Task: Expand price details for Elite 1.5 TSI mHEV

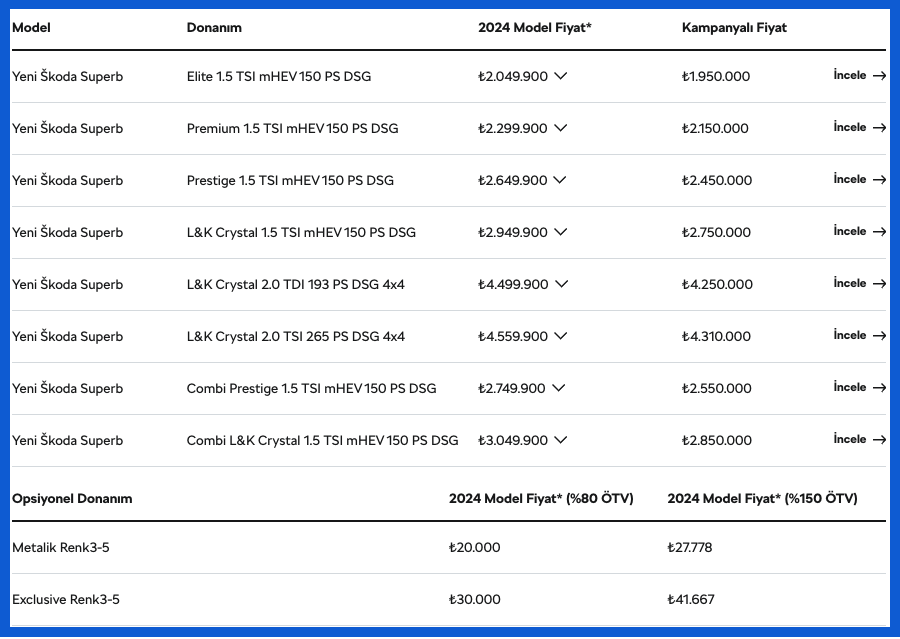Action: coord(561,76)
